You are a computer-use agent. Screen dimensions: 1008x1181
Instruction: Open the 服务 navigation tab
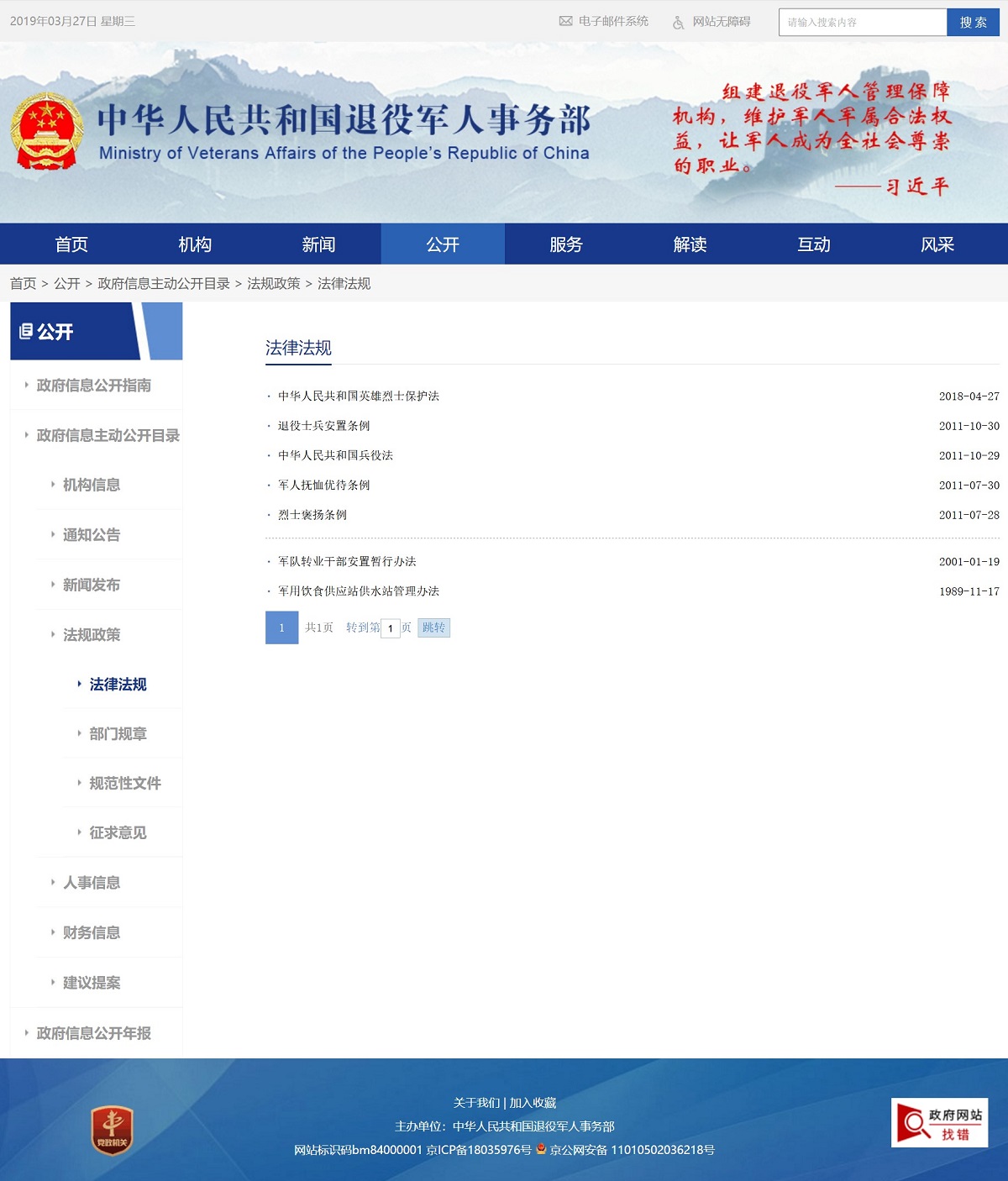(x=566, y=244)
